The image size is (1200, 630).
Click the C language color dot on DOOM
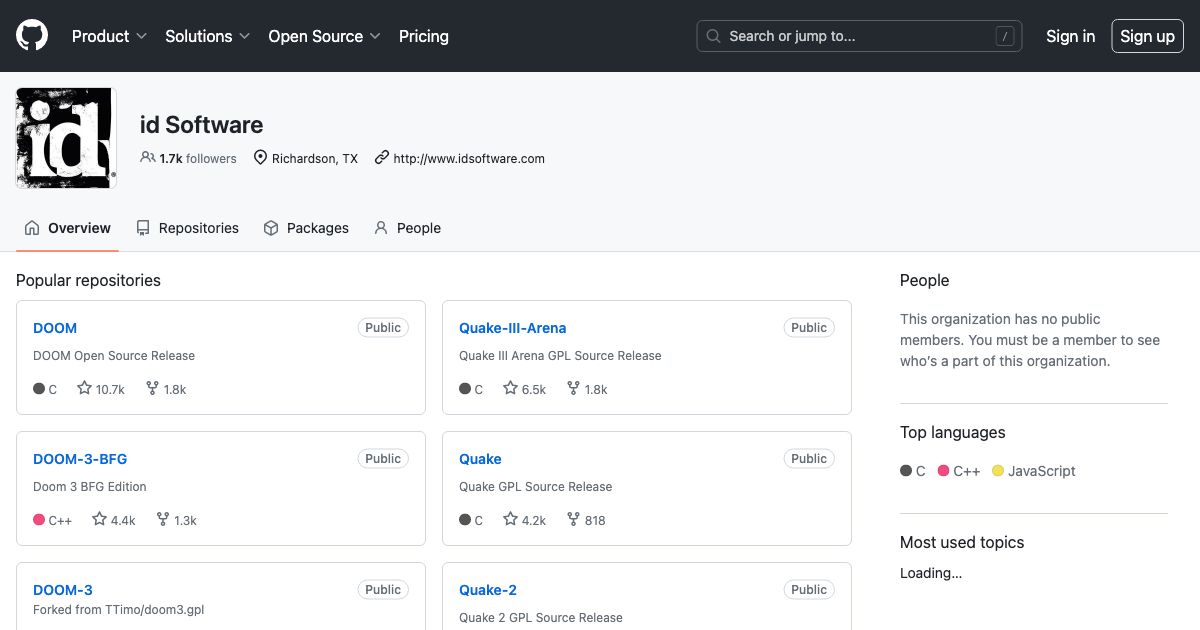pyautogui.click(x=36, y=389)
